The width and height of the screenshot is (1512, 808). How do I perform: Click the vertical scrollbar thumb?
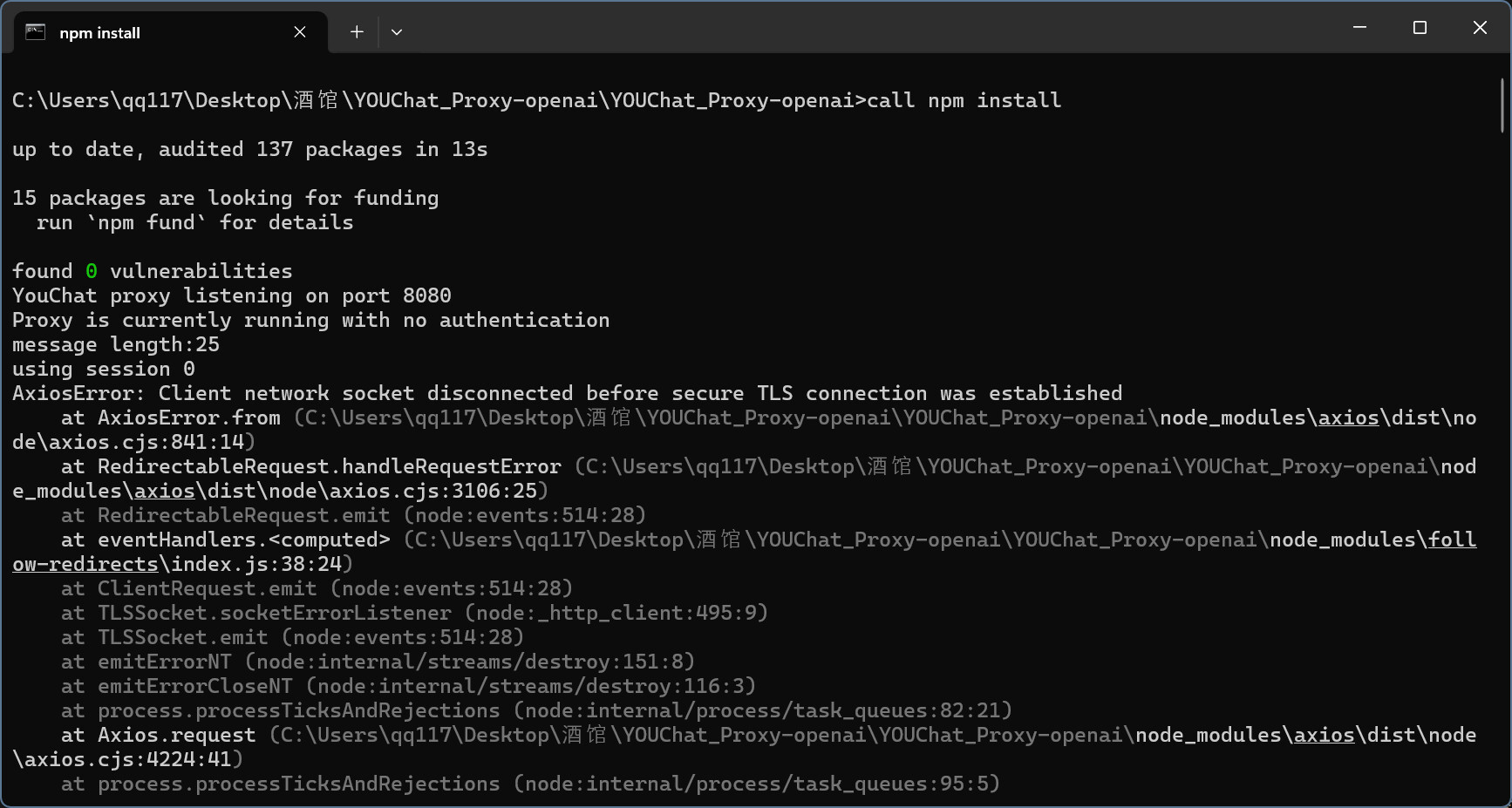point(1502,105)
